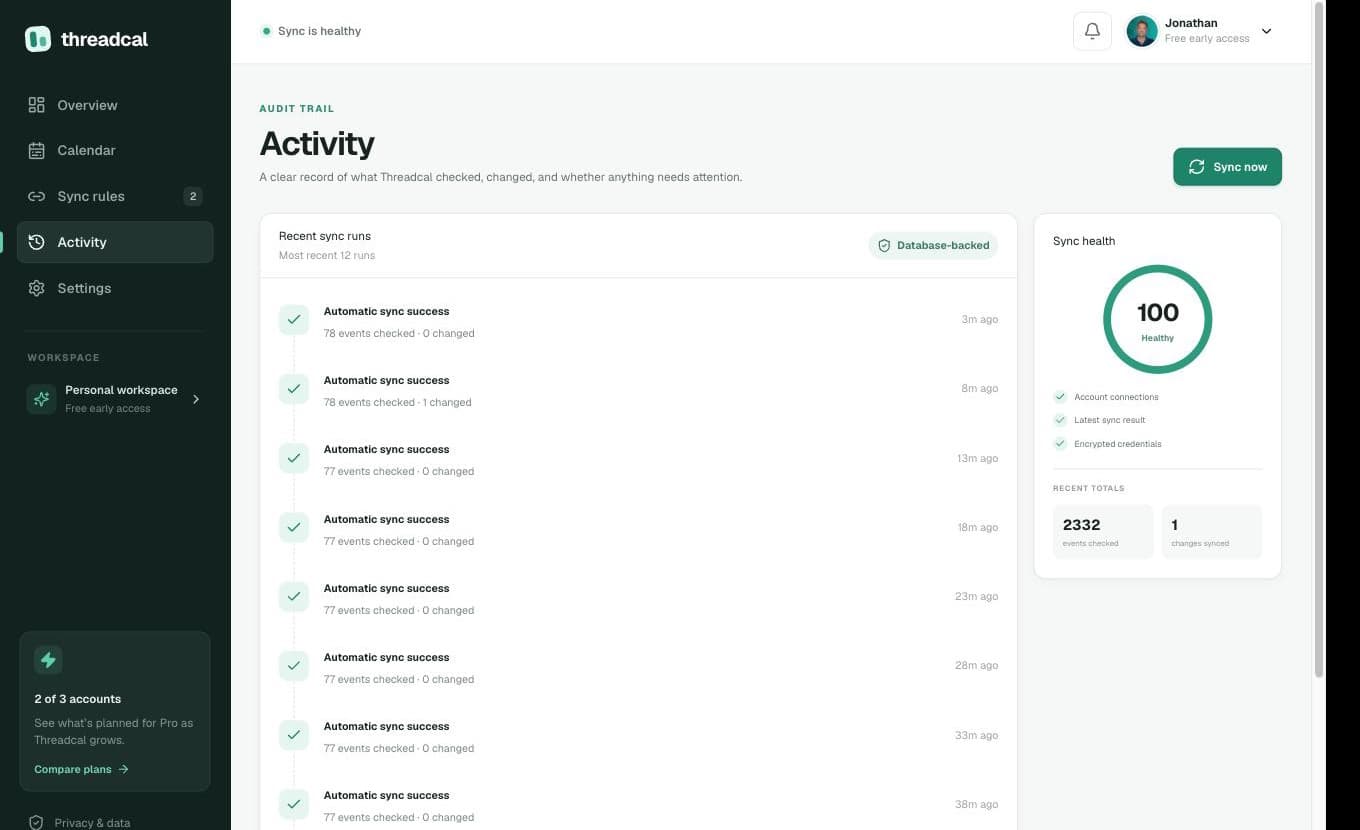The image size is (1360, 830).
Task: Expand the Personal workspace chevron
Action: click(x=196, y=399)
